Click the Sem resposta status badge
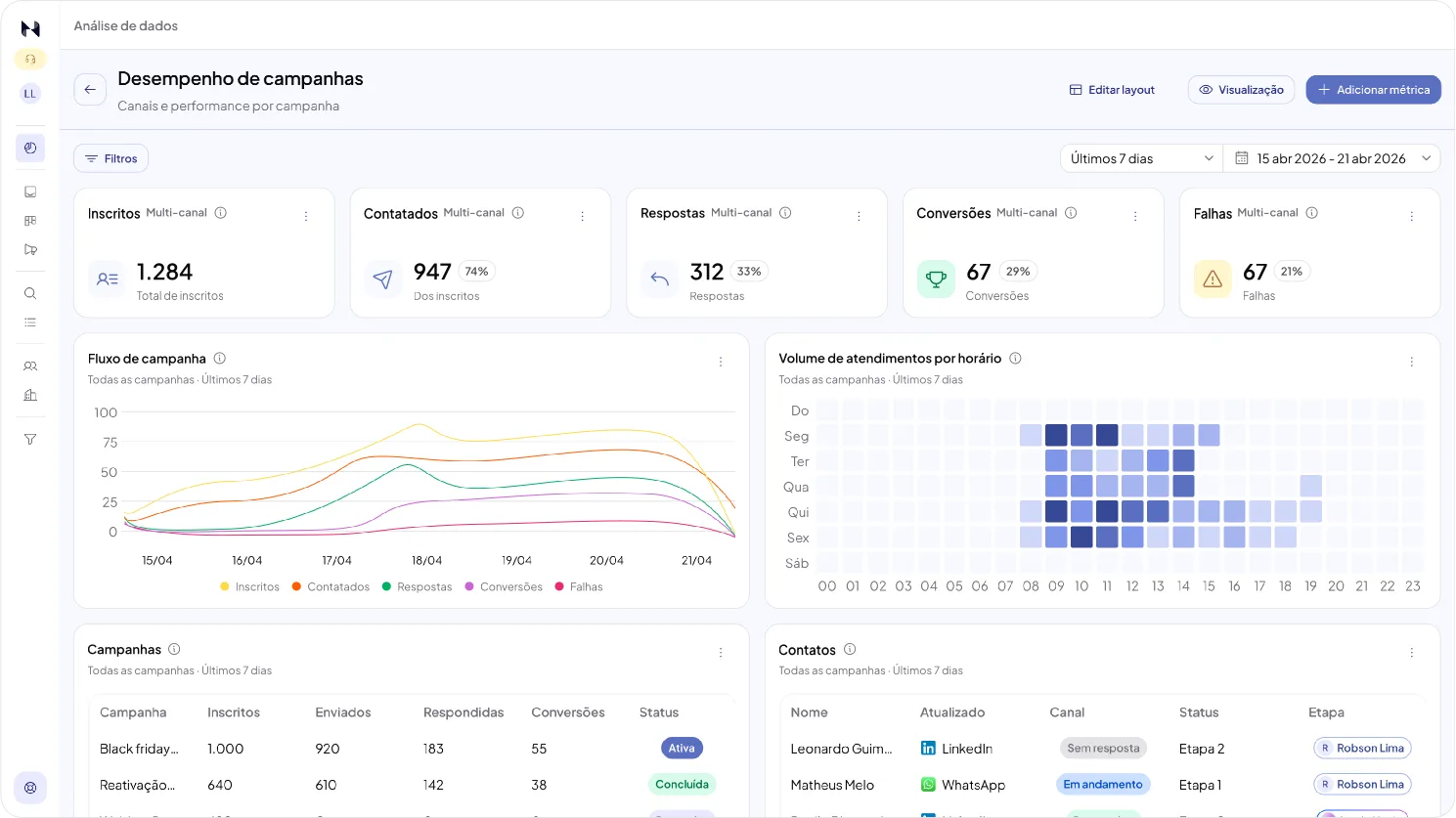 pos(1104,749)
